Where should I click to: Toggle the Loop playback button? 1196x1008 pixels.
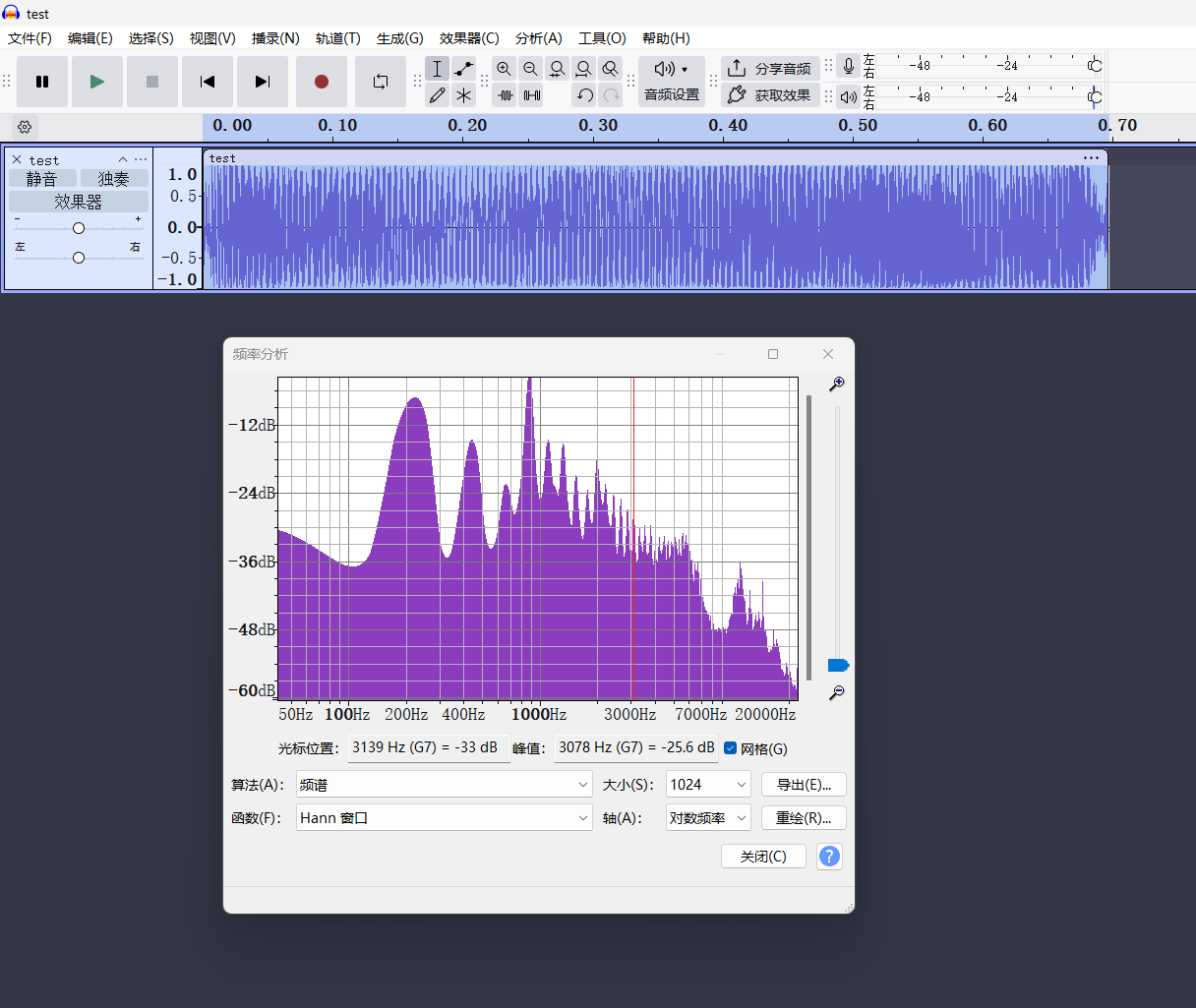[381, 82]
